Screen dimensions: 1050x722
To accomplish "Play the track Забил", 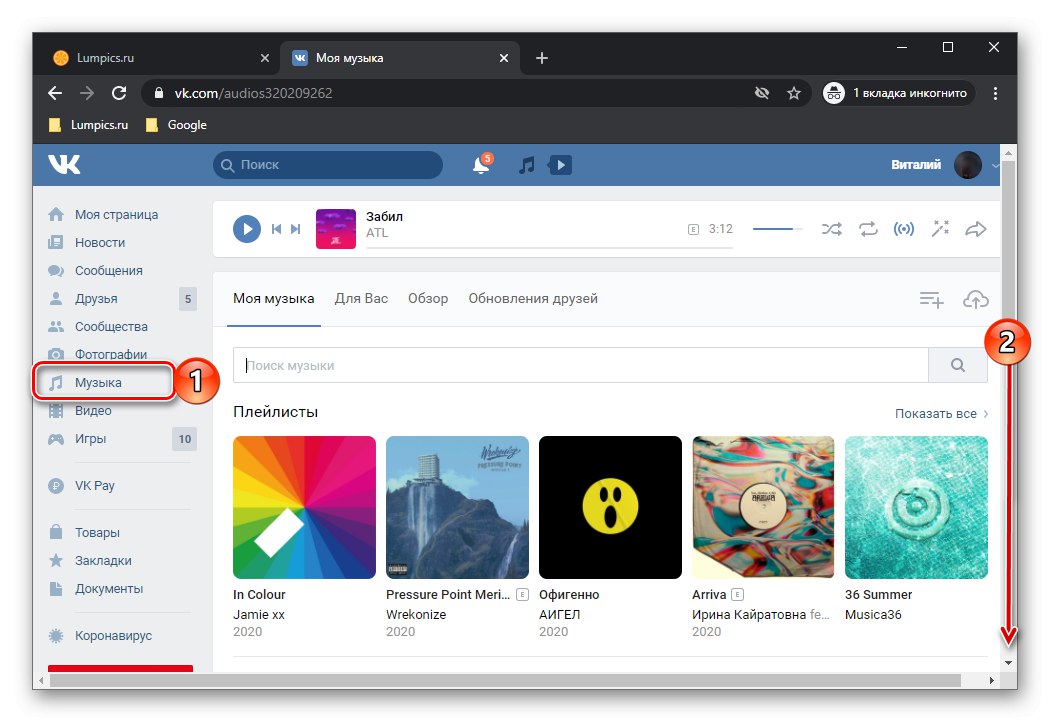I will coord(247,229).
